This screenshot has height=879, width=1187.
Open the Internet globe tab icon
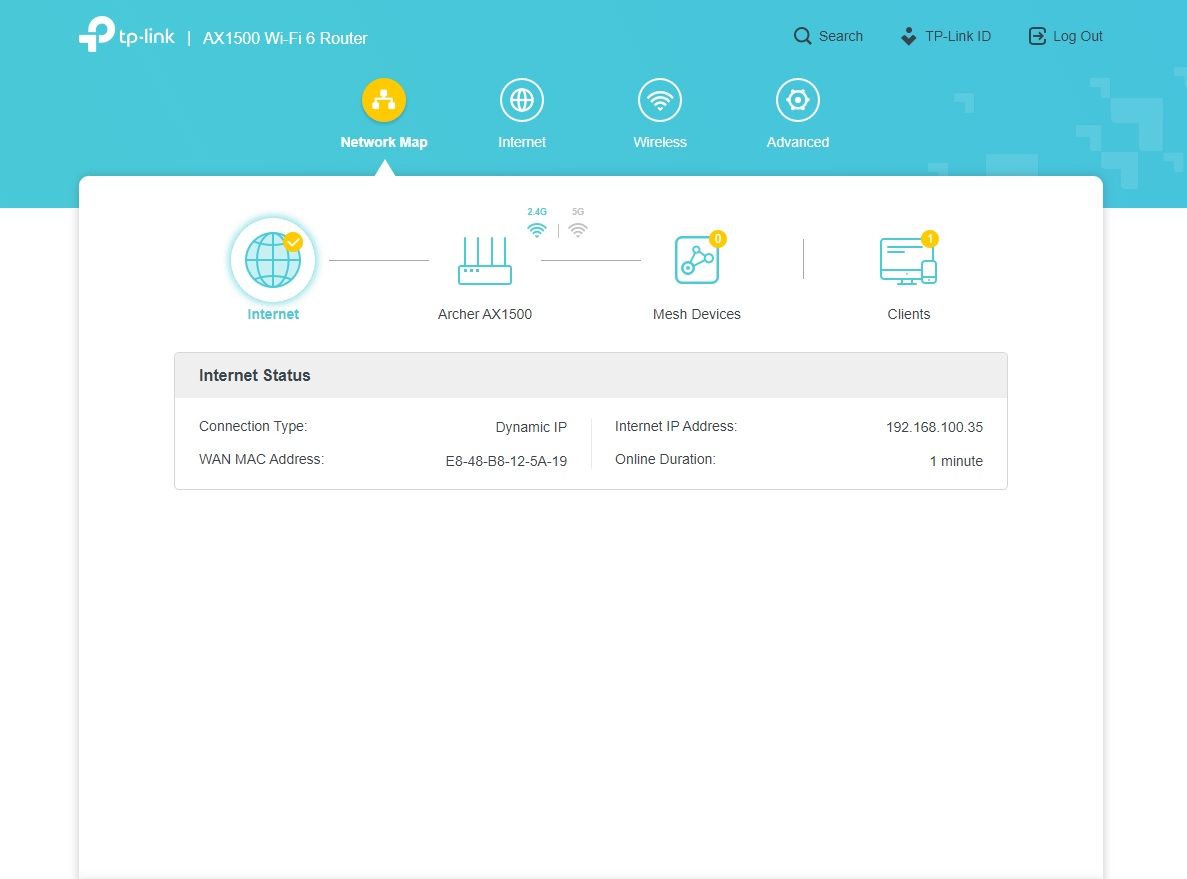[x=522, y=100]
